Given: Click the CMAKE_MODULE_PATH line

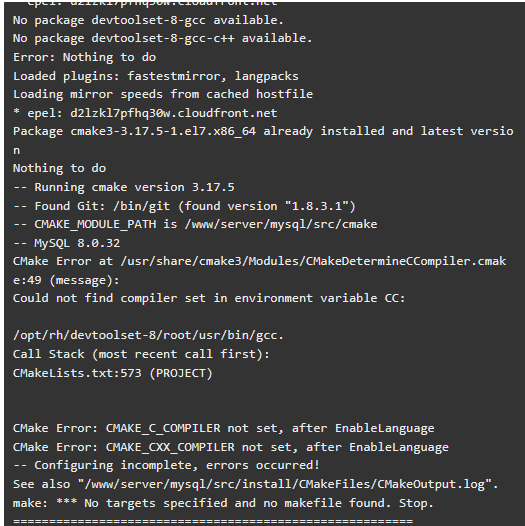Looking at the screenshot, I should point(195,224).
